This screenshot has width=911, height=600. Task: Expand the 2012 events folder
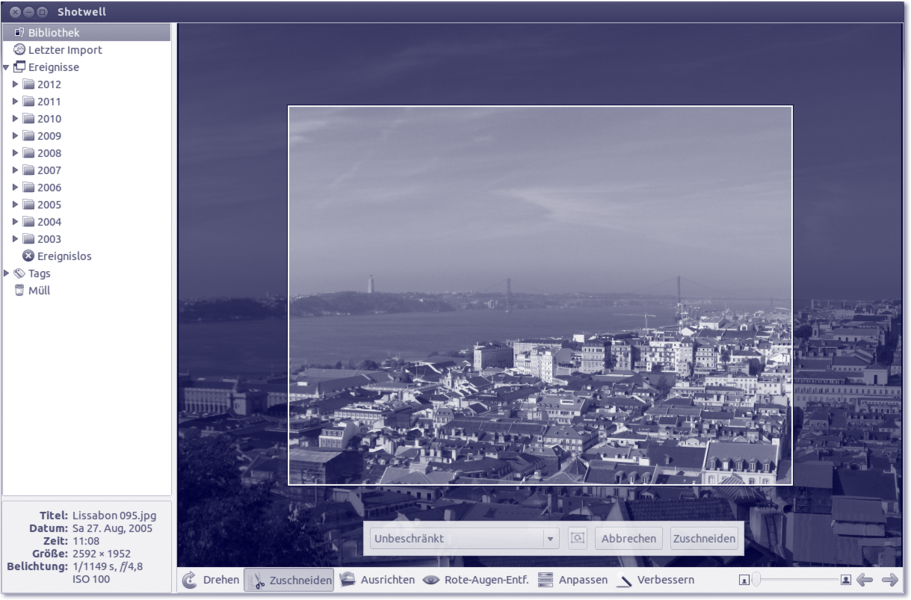pyautogui.click(x=16, y=85)
